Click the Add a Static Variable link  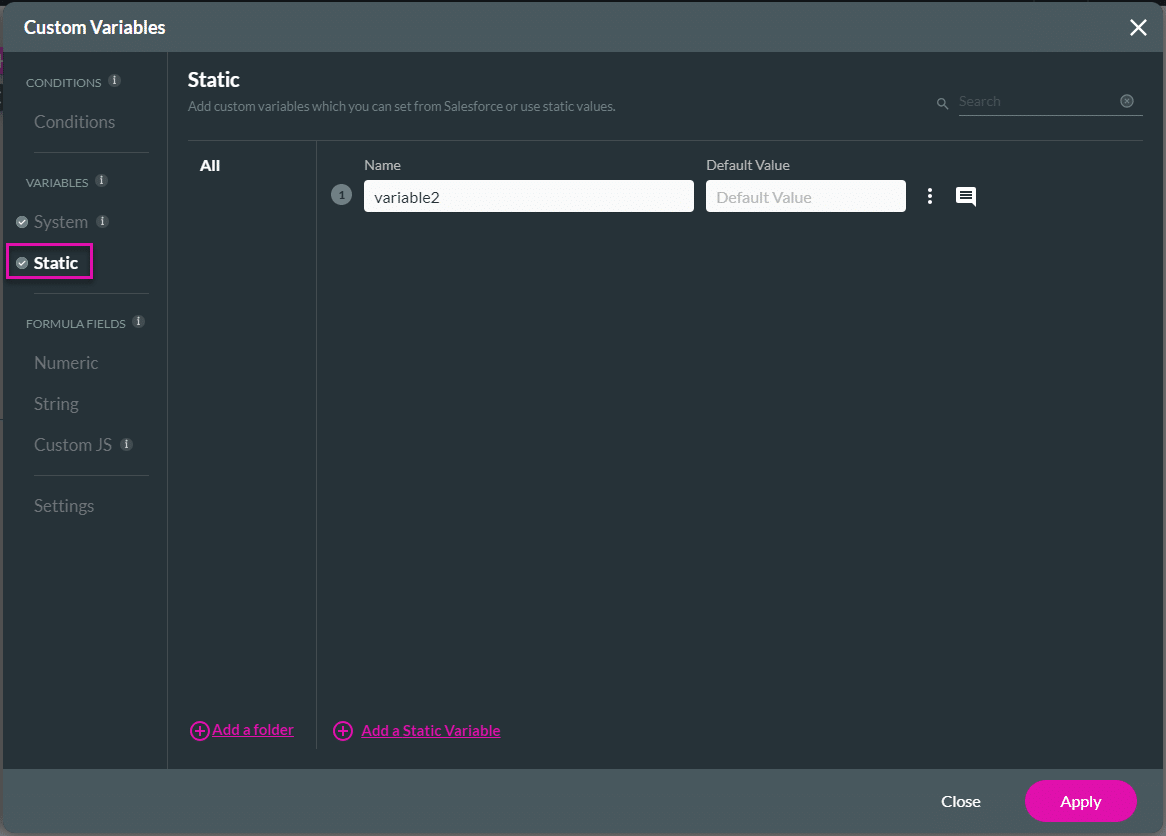point(430,730)
